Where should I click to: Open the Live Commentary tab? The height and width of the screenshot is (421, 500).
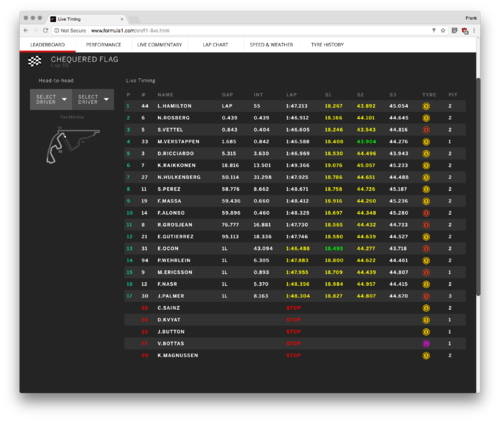pyautogui.click(x=159, y=45)
